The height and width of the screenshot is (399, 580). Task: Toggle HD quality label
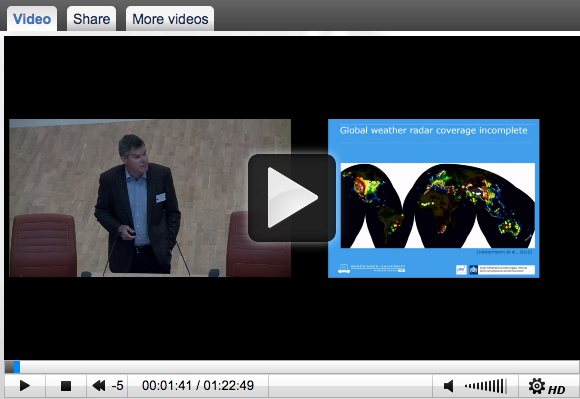pyautogui.click(x=556, y=389)
